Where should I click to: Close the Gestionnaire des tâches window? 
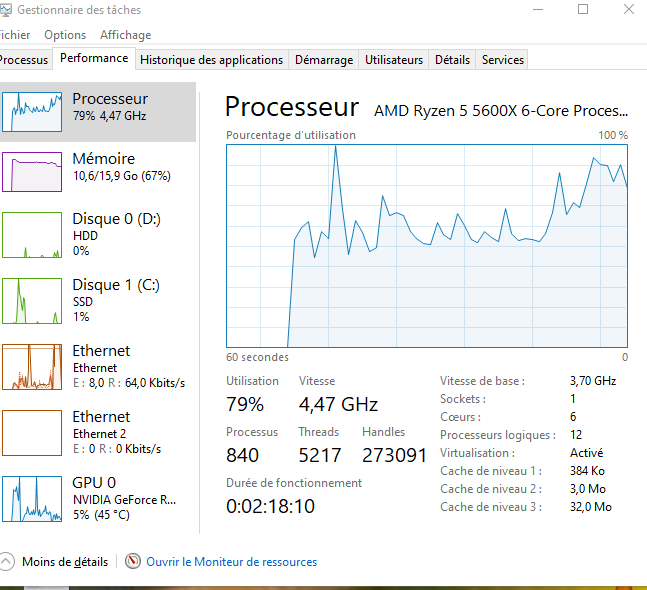(628, 9)
